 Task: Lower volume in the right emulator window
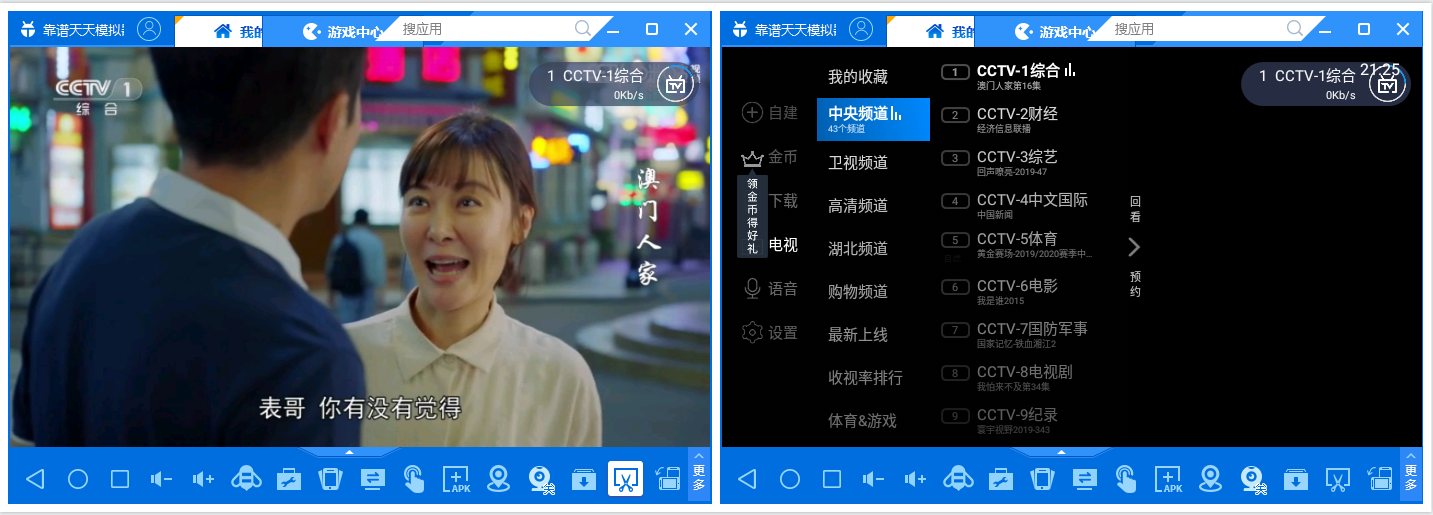pyautogui.click(x=873, y=479)
